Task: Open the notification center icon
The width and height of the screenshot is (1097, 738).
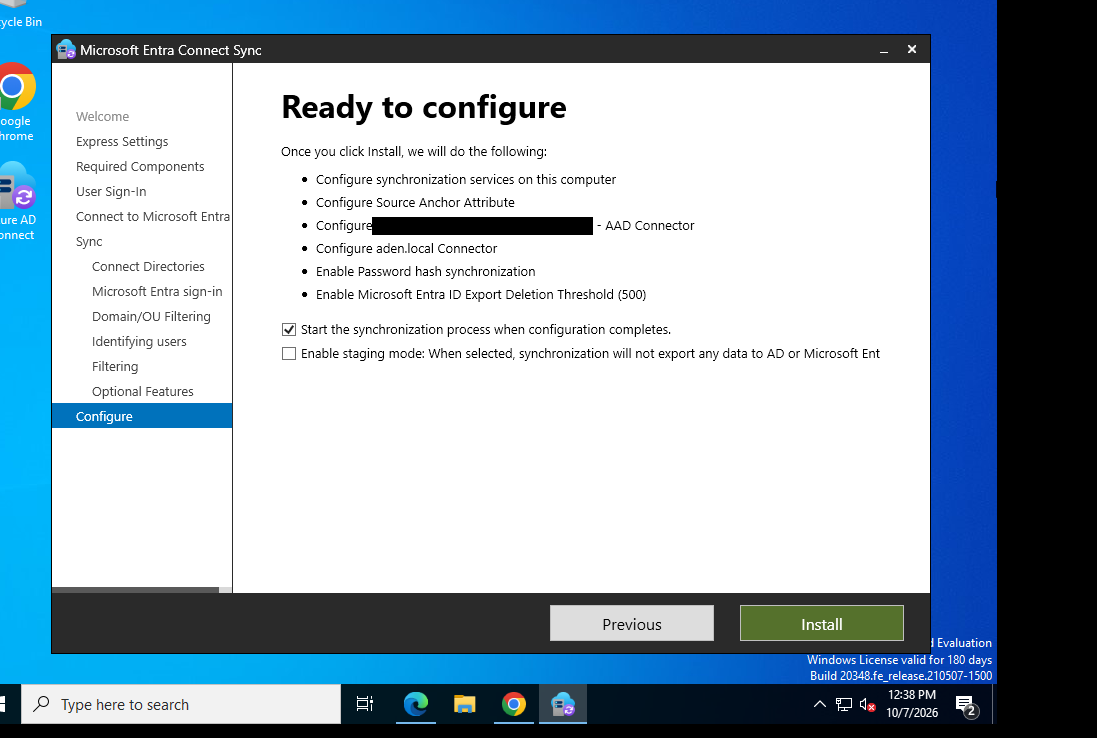Action: coord(967,706)
